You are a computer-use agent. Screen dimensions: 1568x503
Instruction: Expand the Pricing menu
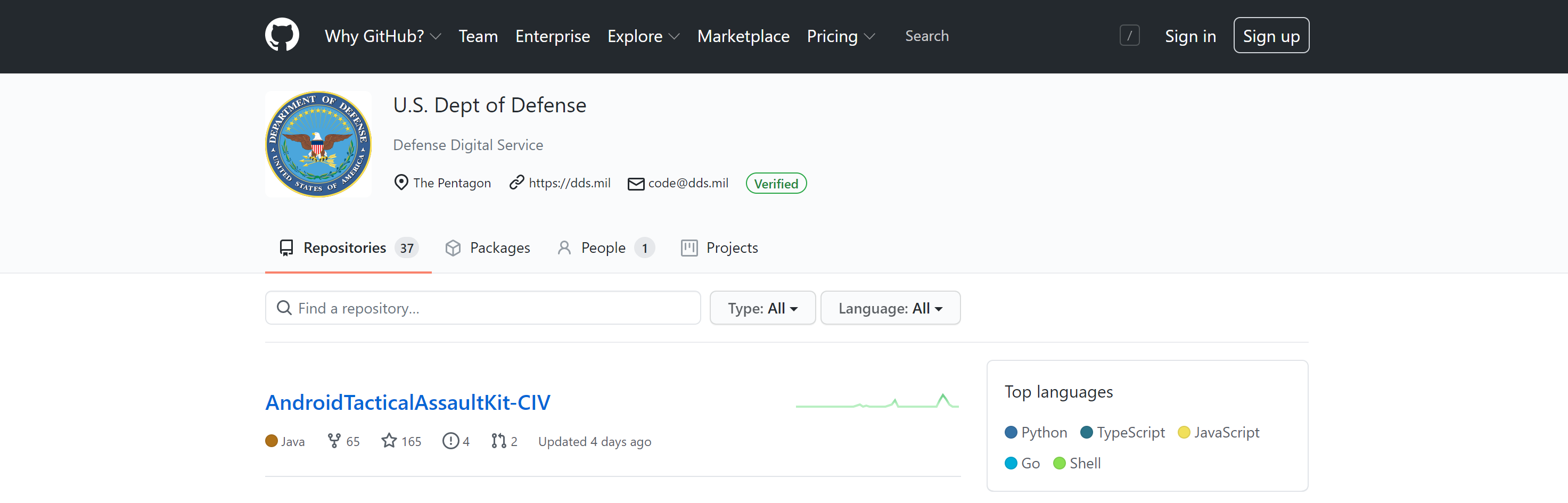click(841, 37)
